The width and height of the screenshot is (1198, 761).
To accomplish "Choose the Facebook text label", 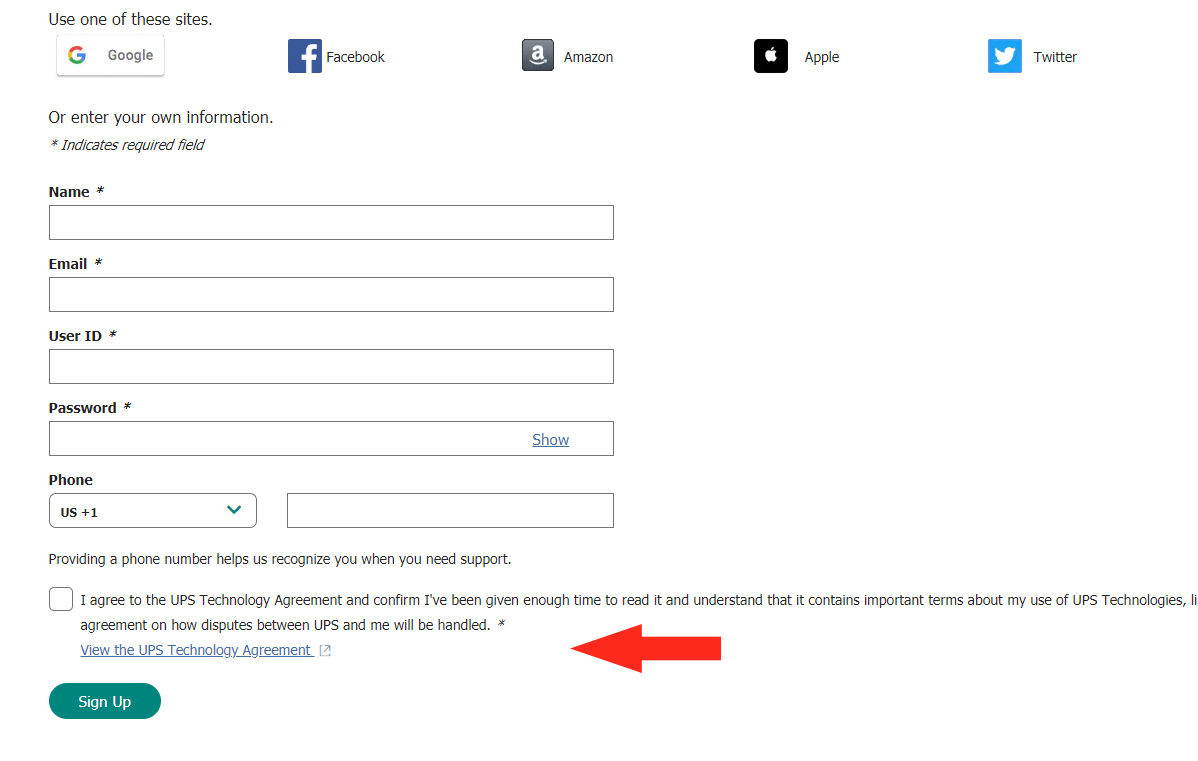I will click(355, 57).
